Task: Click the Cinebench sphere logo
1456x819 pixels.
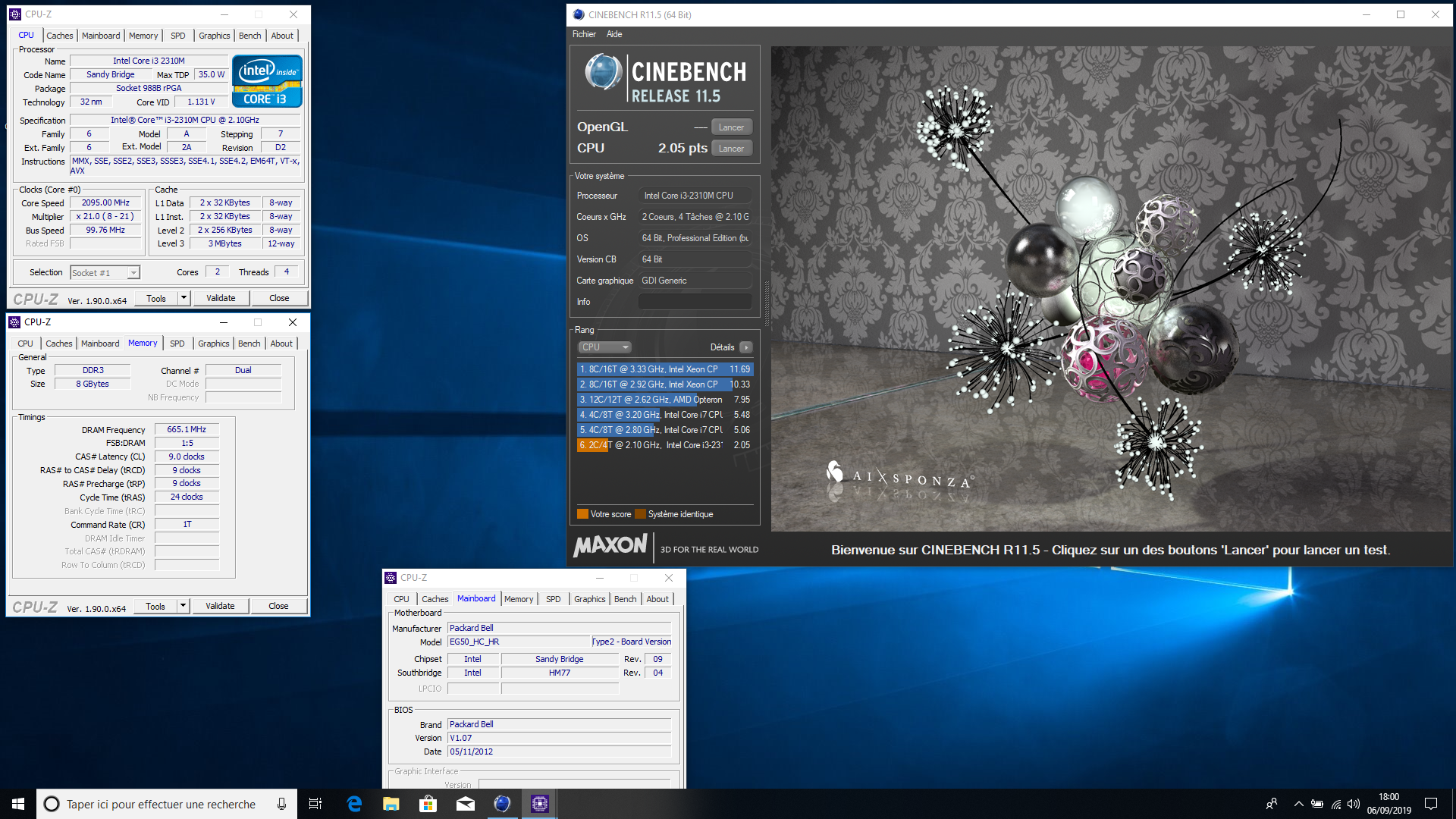Action: [604, 73]
